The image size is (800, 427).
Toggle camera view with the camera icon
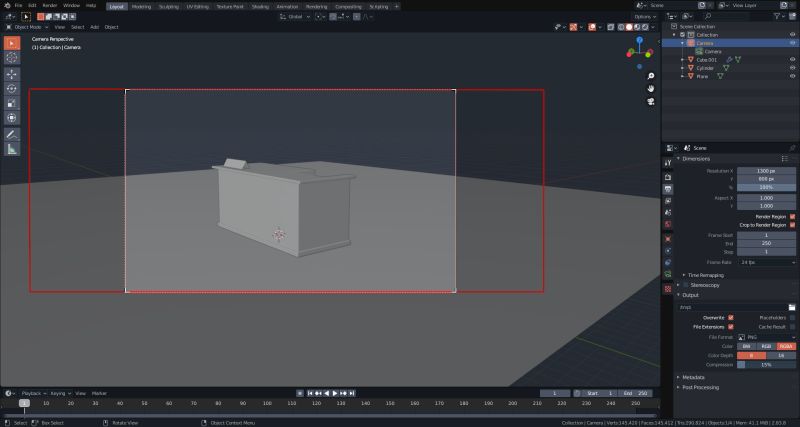(651, 102)
